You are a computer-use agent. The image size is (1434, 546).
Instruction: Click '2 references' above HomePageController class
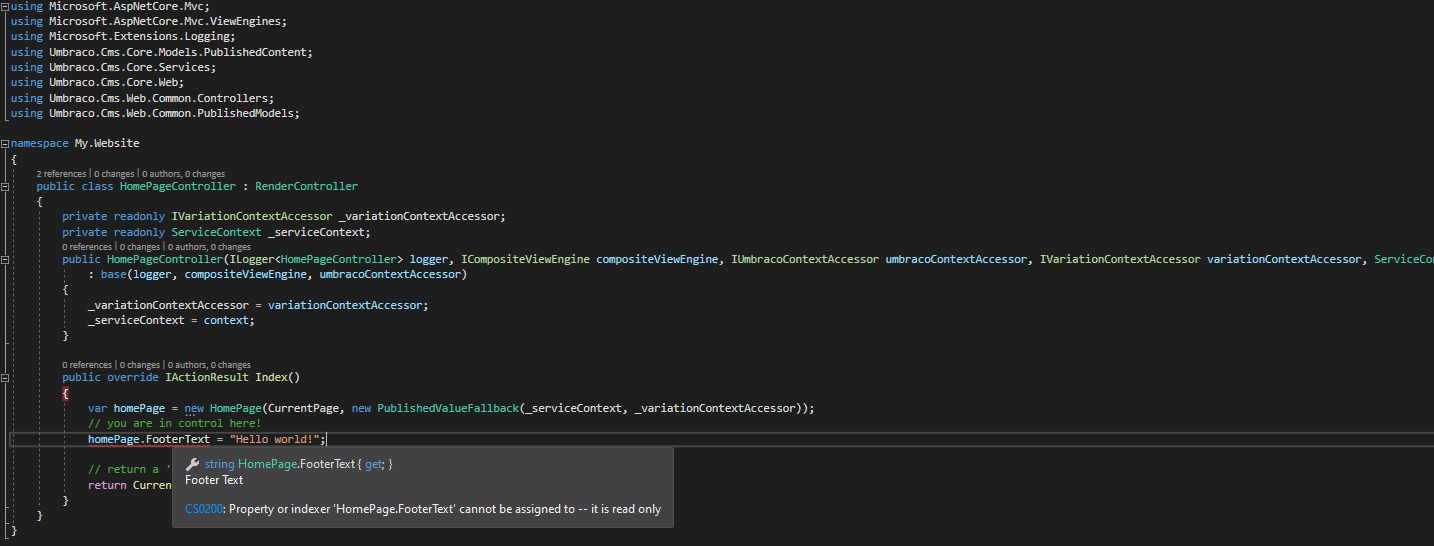62,174
